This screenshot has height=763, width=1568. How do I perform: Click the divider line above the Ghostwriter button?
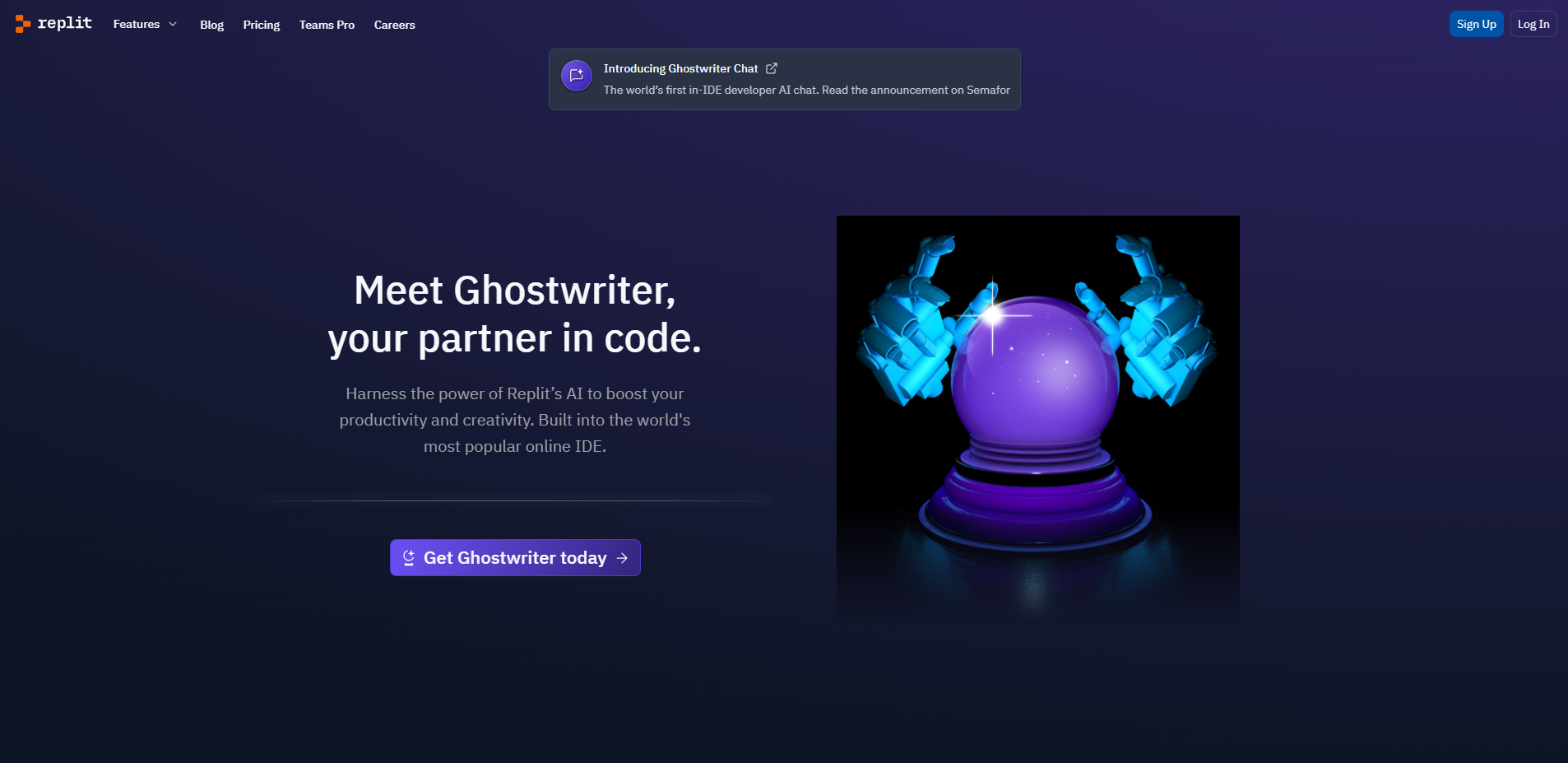[x=514, y=497]
